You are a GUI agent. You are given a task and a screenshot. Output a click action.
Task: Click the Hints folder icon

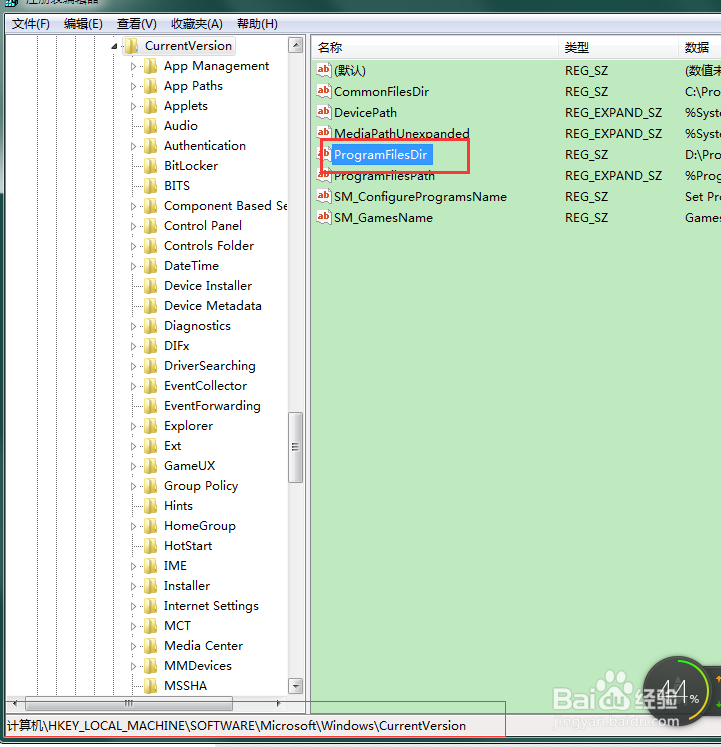coord(151,506)
